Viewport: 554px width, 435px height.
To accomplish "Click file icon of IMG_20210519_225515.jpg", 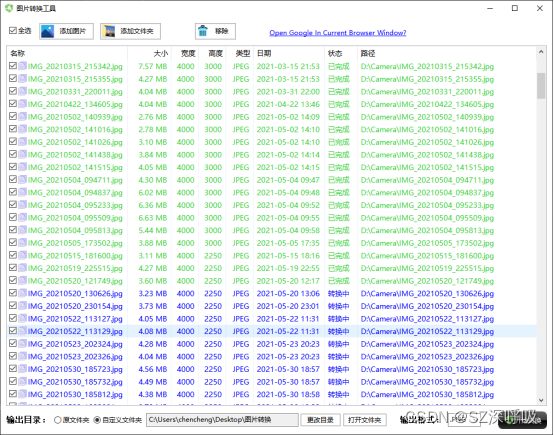I will point(23,268).
